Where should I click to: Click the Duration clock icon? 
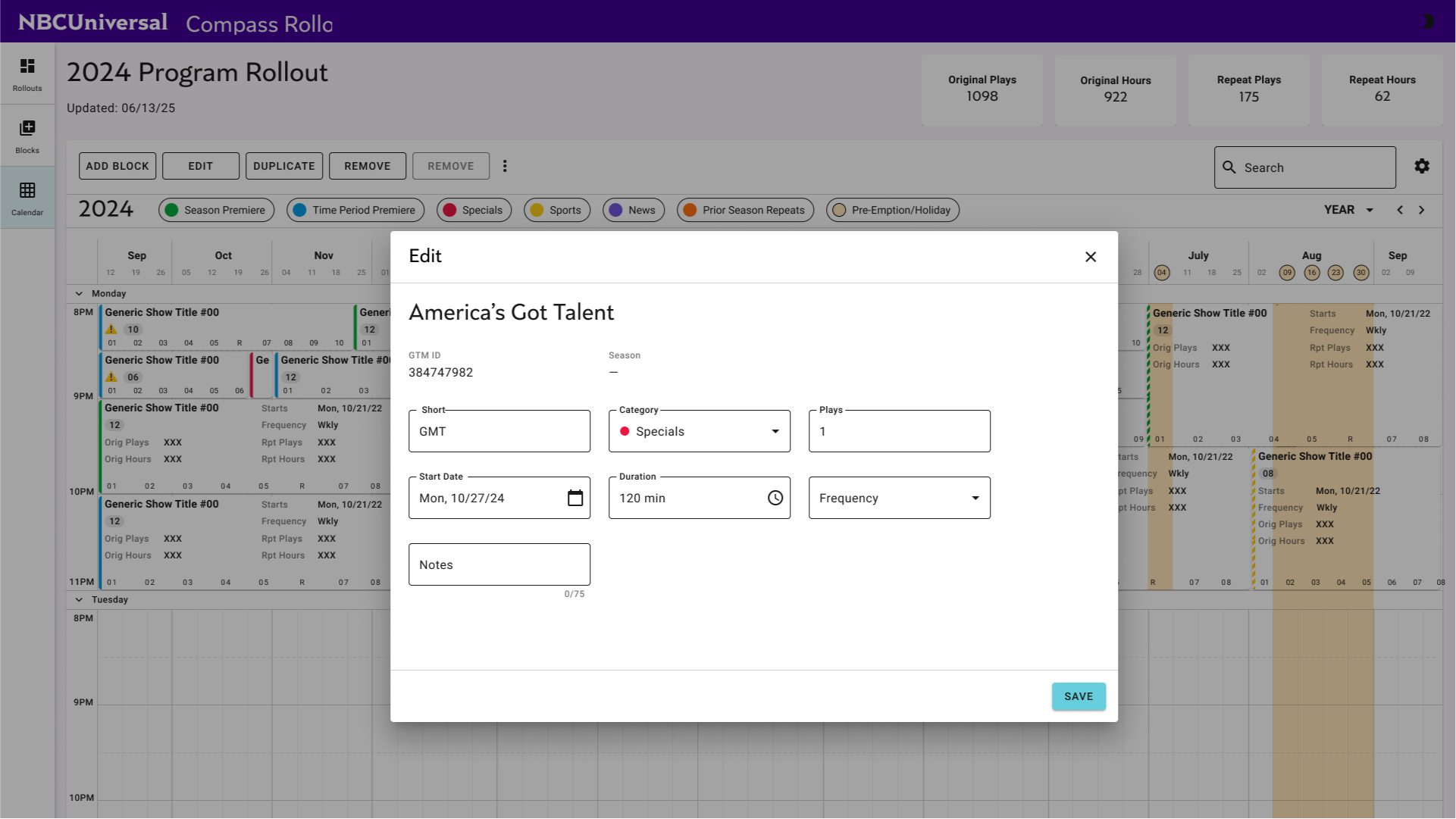click(x=775, y=498)
